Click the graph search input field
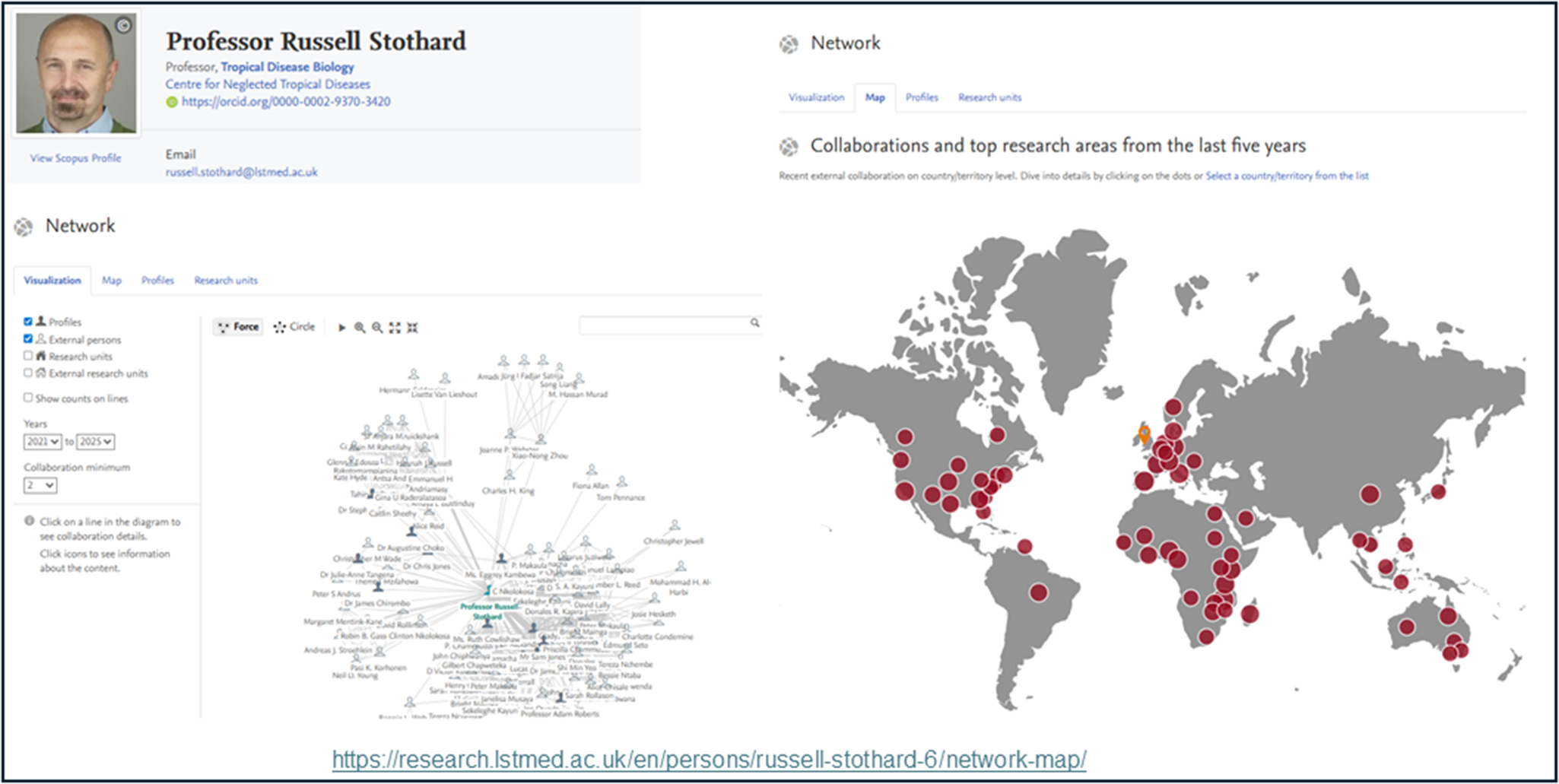The image size is (1559, 784). coord(663,325)
